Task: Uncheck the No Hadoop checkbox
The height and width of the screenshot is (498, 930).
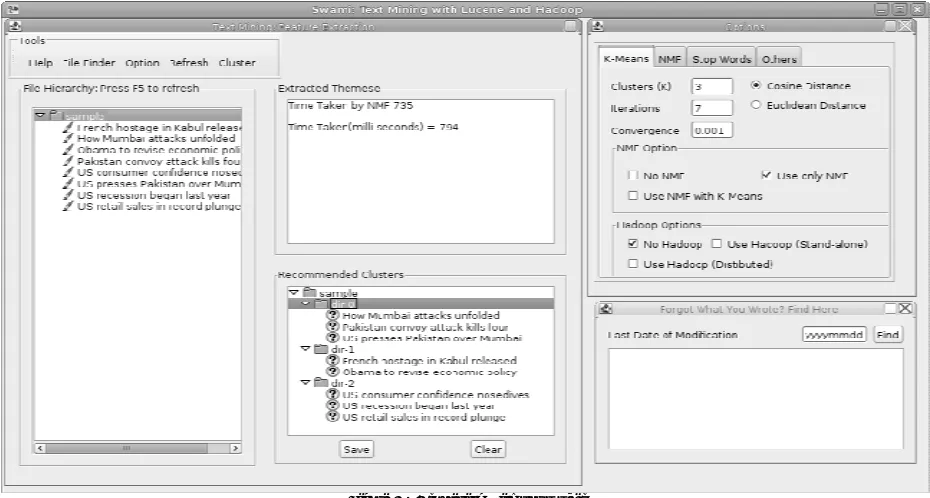Action: click(633, 244)
